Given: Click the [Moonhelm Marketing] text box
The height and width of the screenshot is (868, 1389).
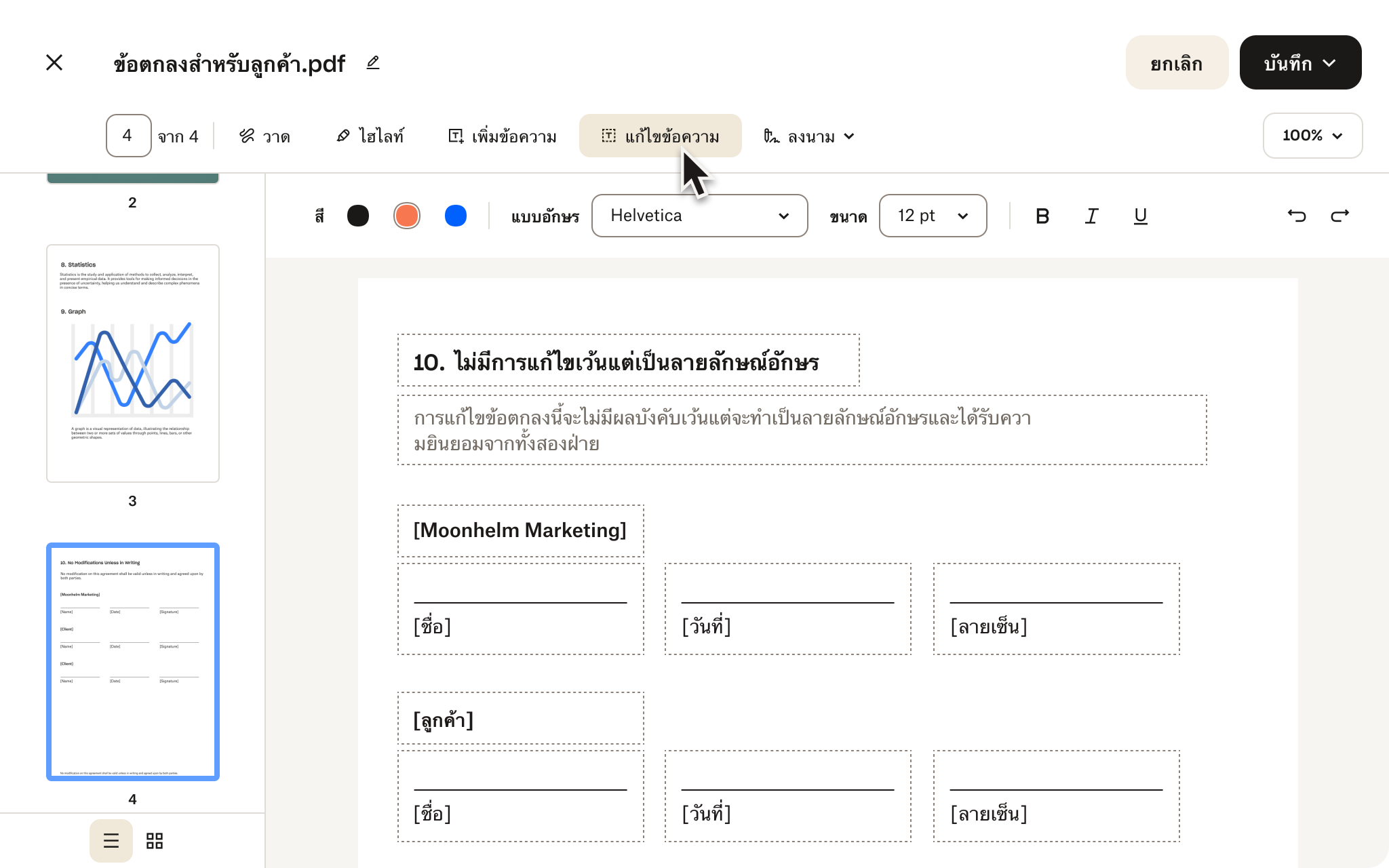Looking at the screenshot, I should pos(521,531).
